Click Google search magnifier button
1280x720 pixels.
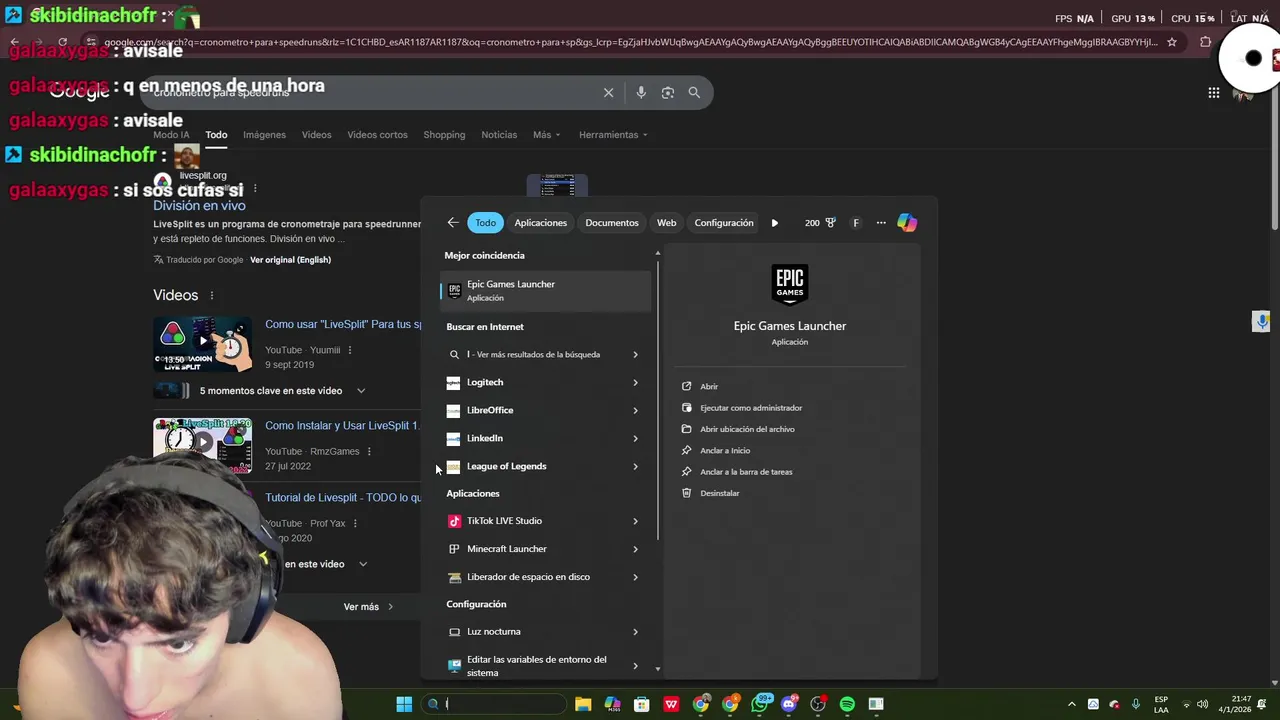pos(694,92)
